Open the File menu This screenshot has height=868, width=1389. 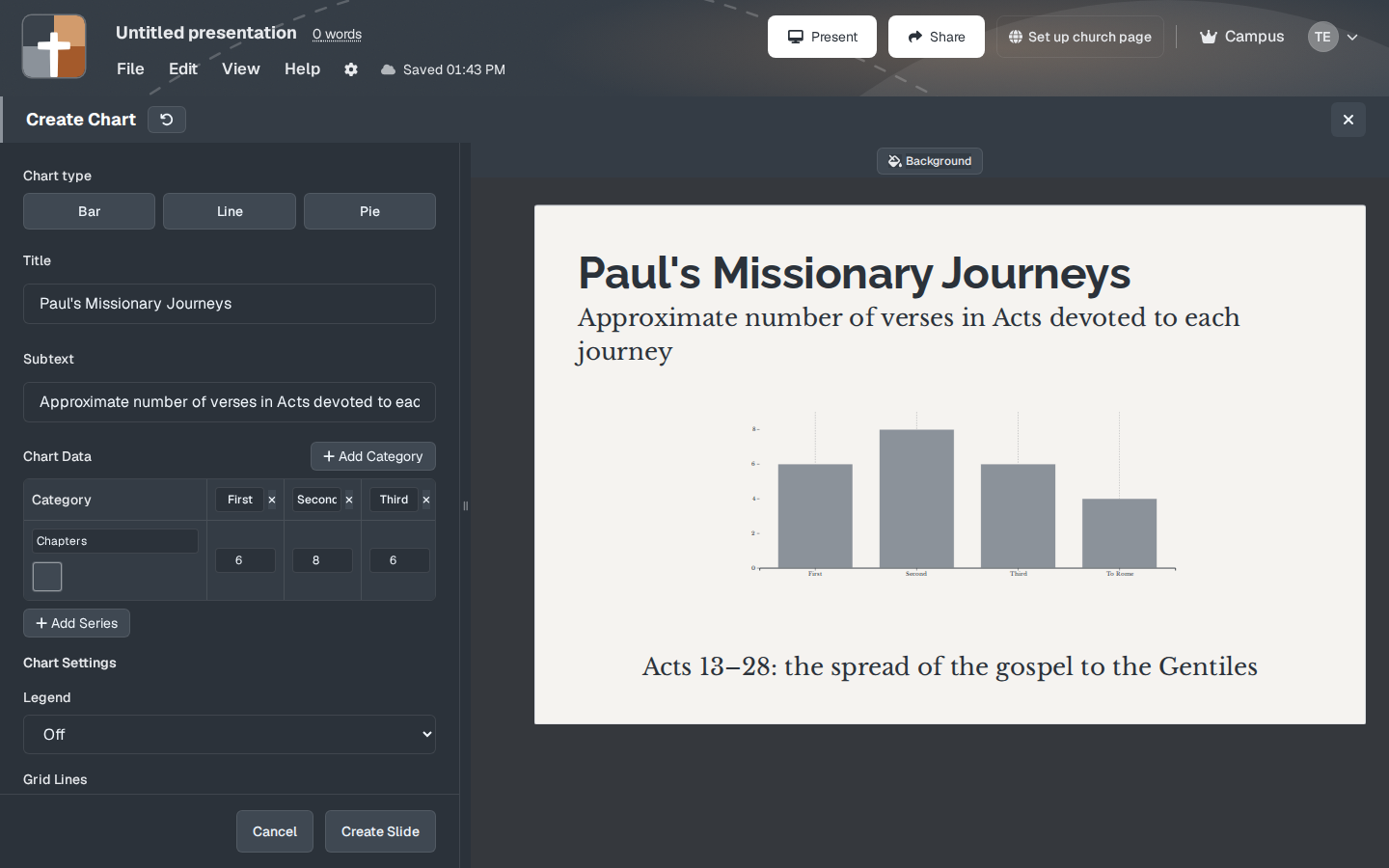(130, 68)
